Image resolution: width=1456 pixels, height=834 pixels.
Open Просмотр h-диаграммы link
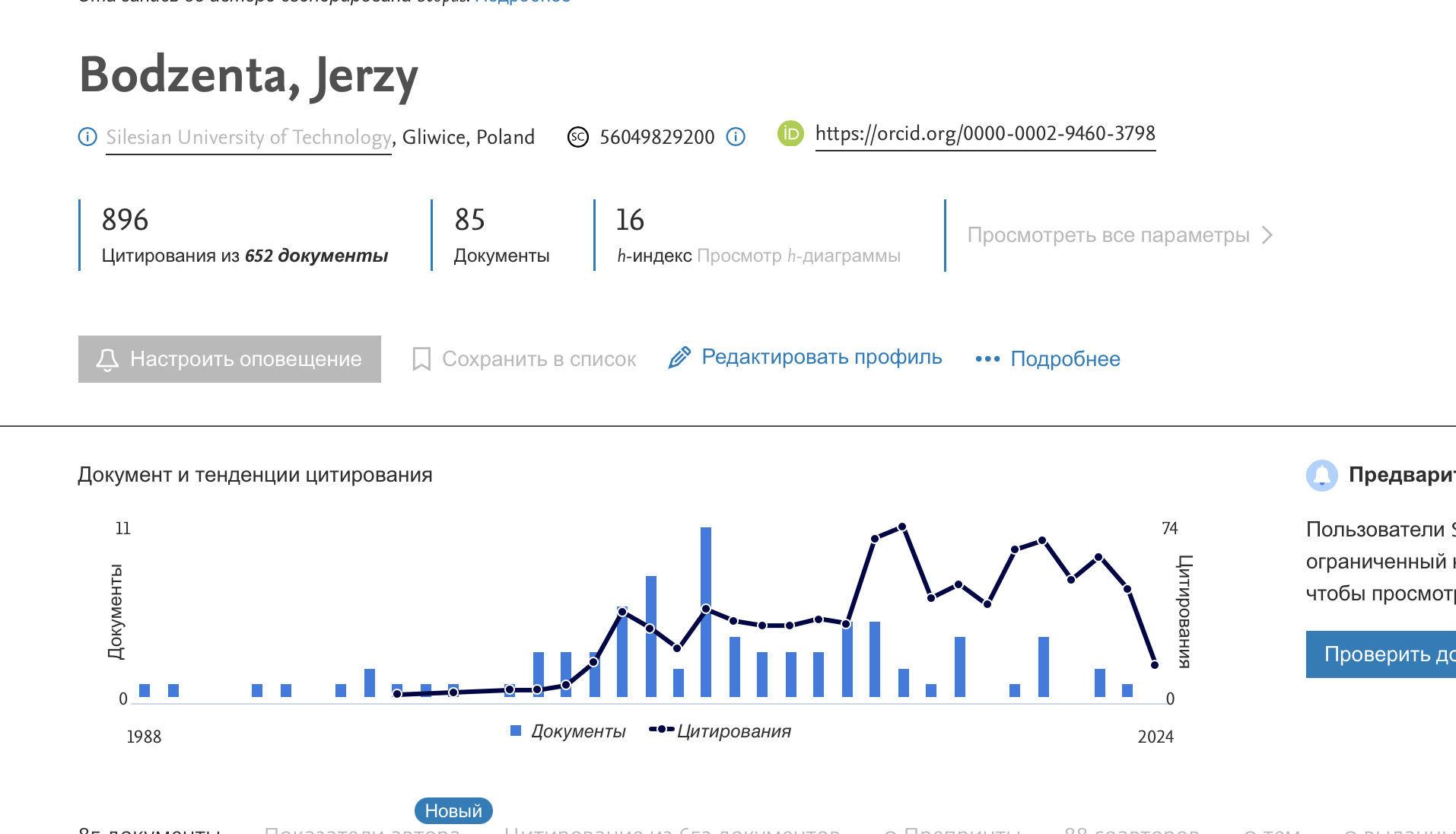(799, 256)
